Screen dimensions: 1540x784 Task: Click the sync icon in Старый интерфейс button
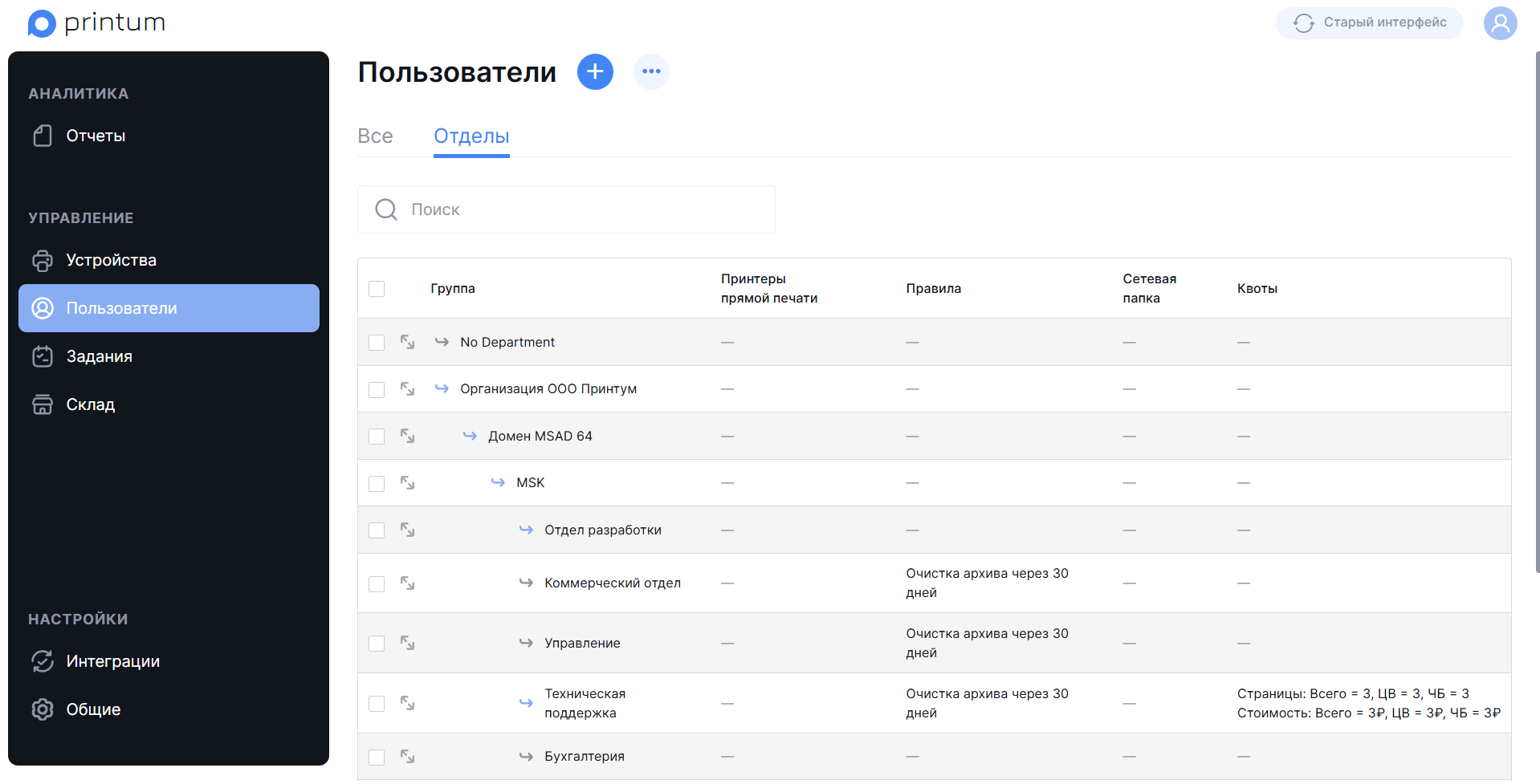1304,23
